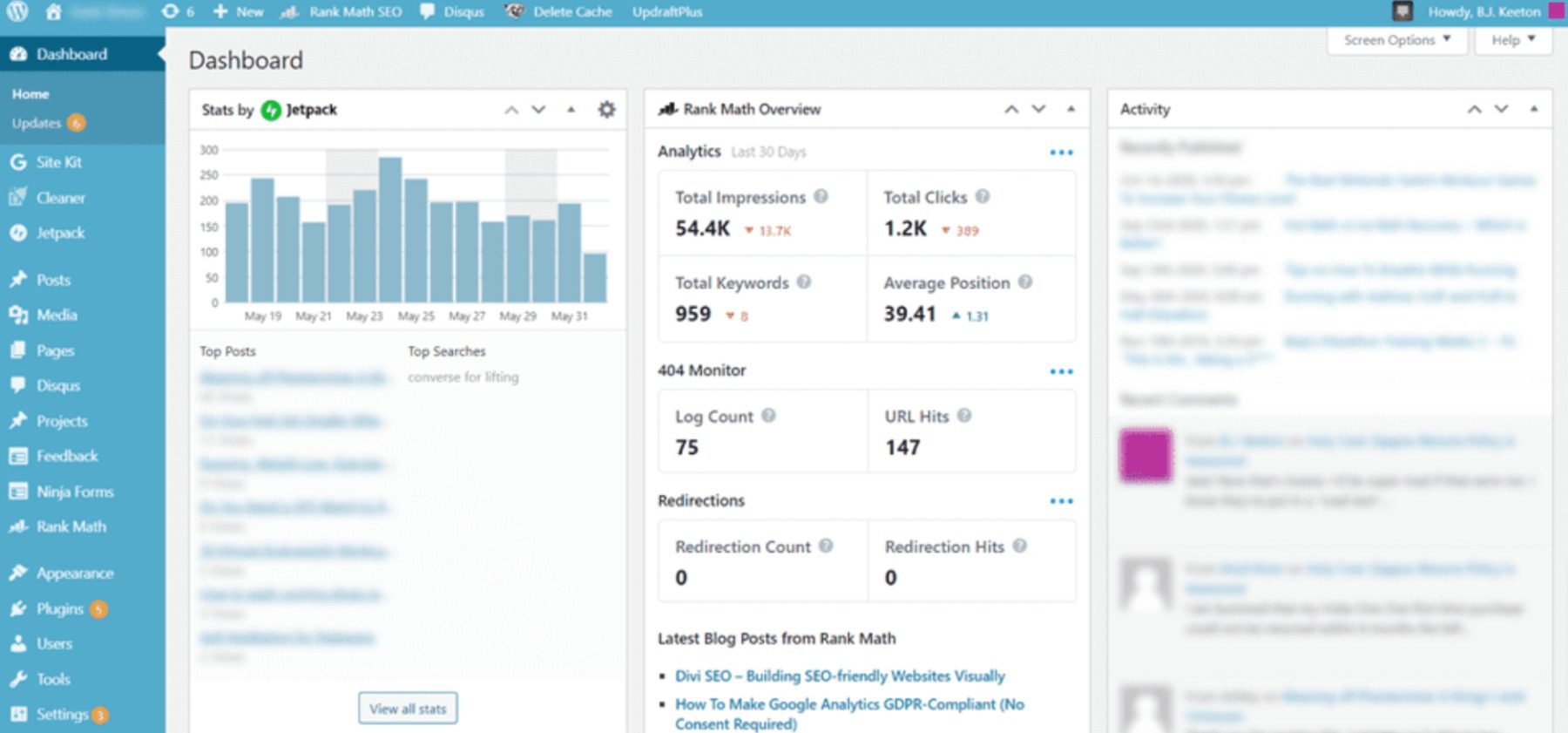Move Jetpack Stats widget up
This screenshot has width=1568, height=733.
point(511,110)
